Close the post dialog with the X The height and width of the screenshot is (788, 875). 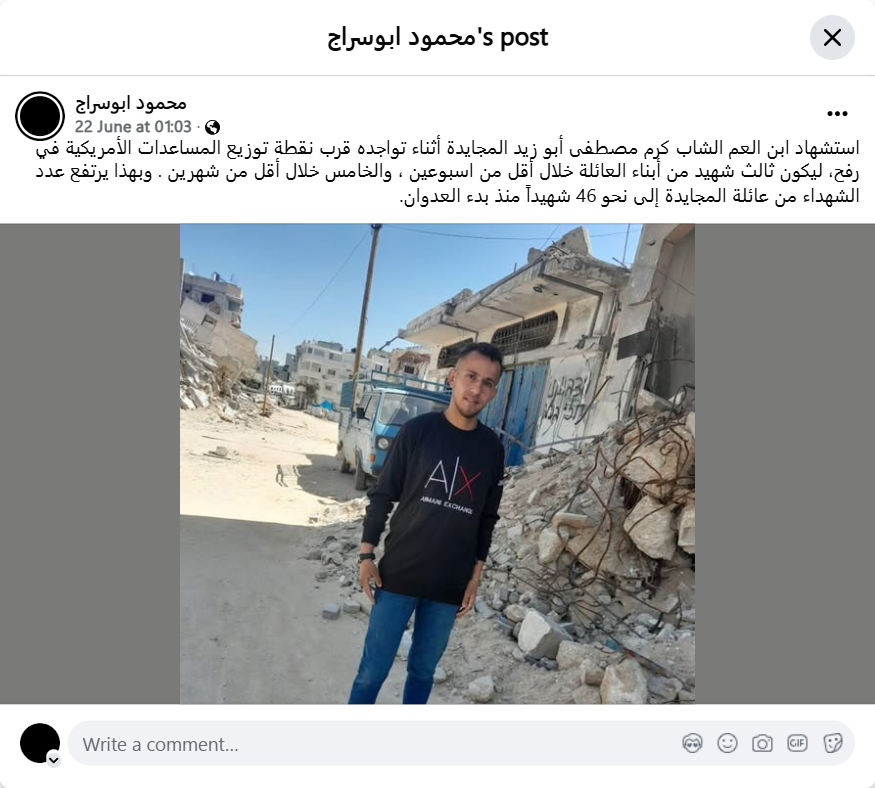pos(832,37)
